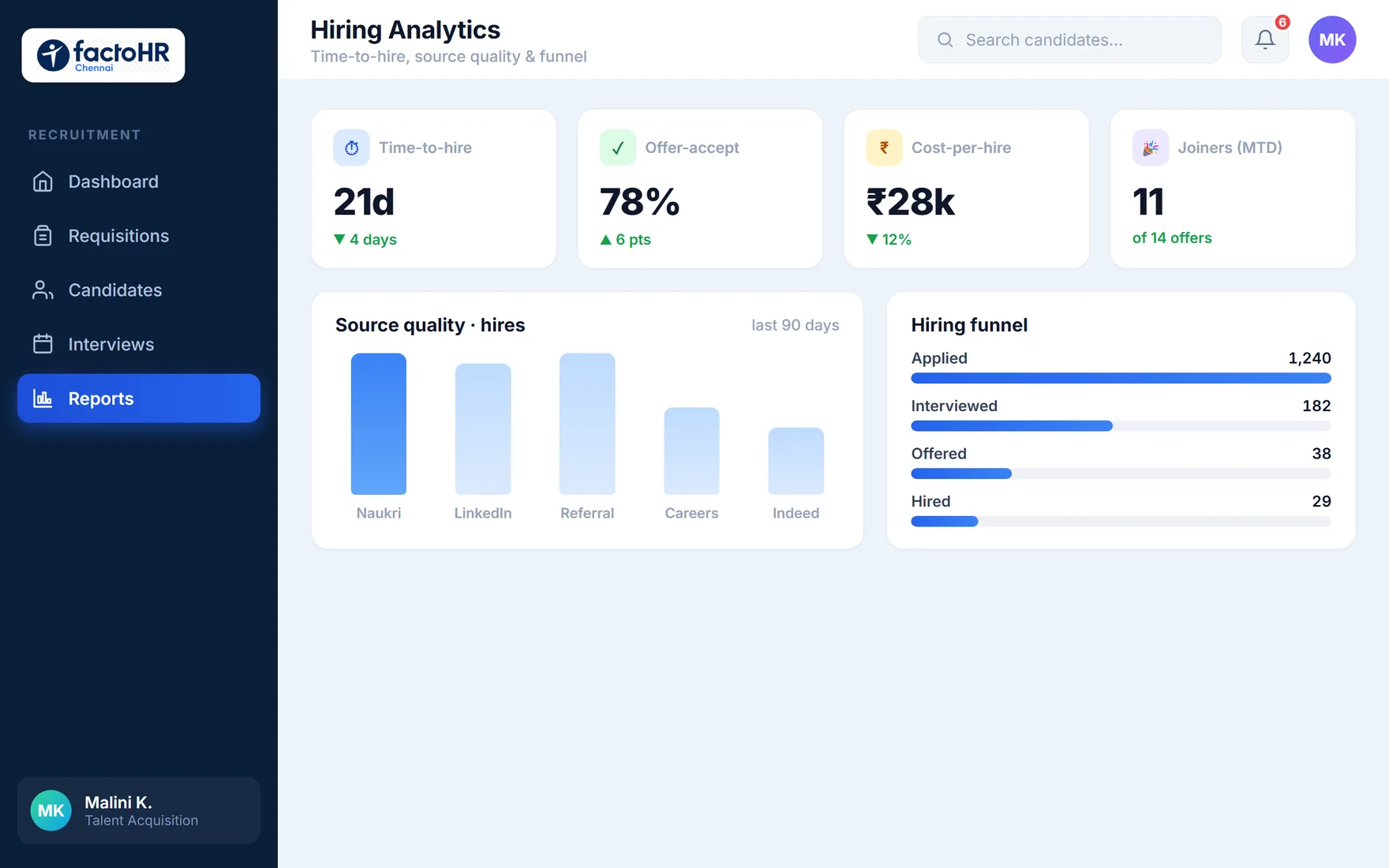Click the Applied count 1,240

pyautogui.click(x=1309, y=358)
